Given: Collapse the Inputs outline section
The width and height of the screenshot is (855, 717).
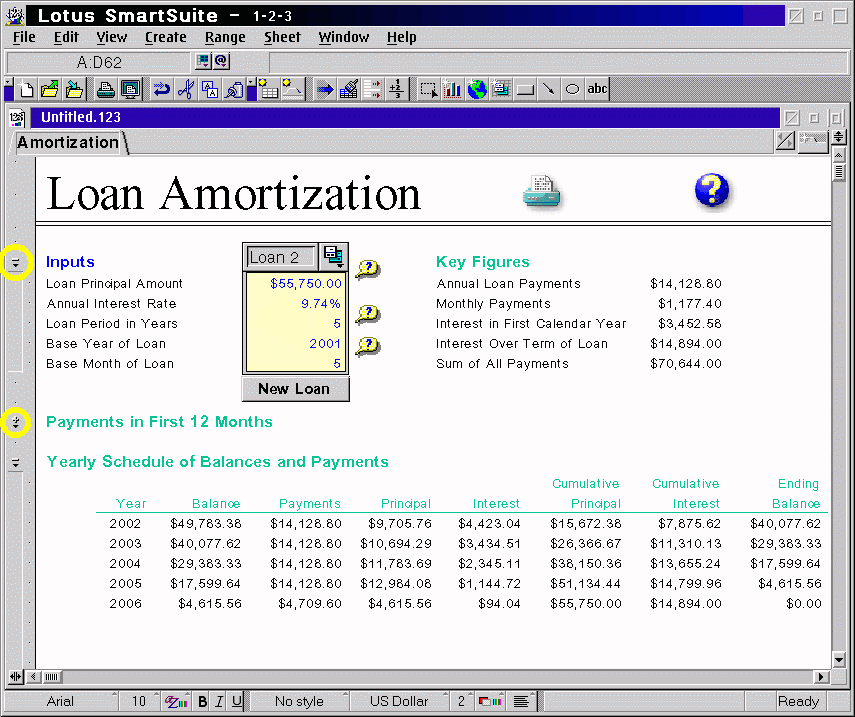Looking at the screenshot, I should (x=15, y=263).
